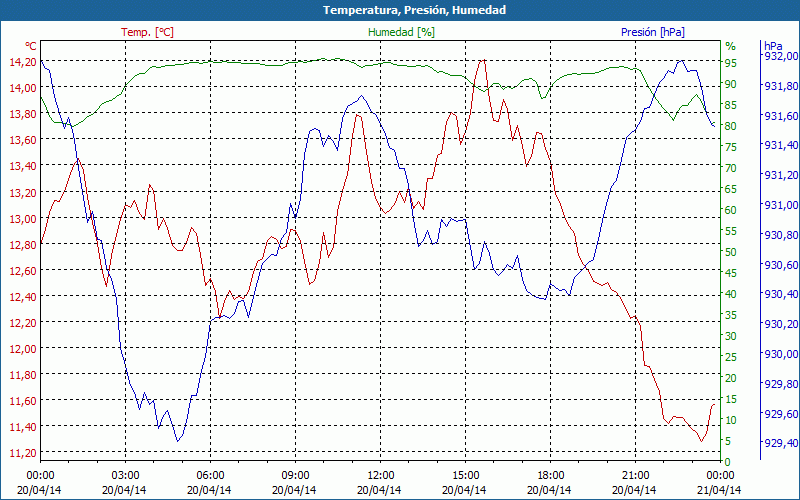The image size is (800, 500).
Task: Click the "11,20" temperature axis value
Action: click(x=23, y=453)
